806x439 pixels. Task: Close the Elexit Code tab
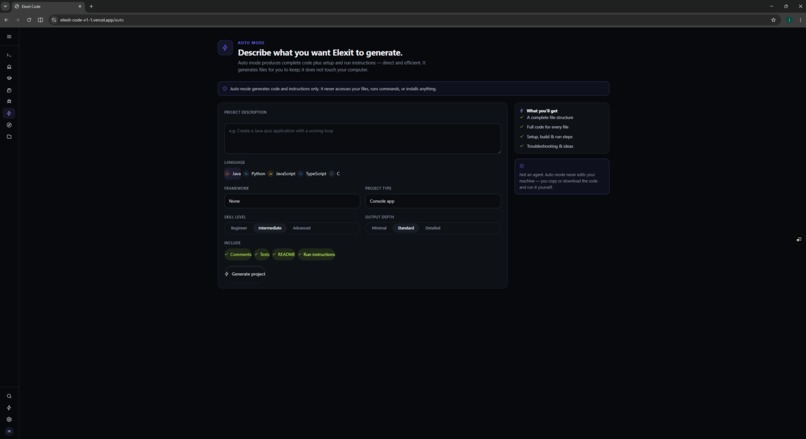(80, 6)
